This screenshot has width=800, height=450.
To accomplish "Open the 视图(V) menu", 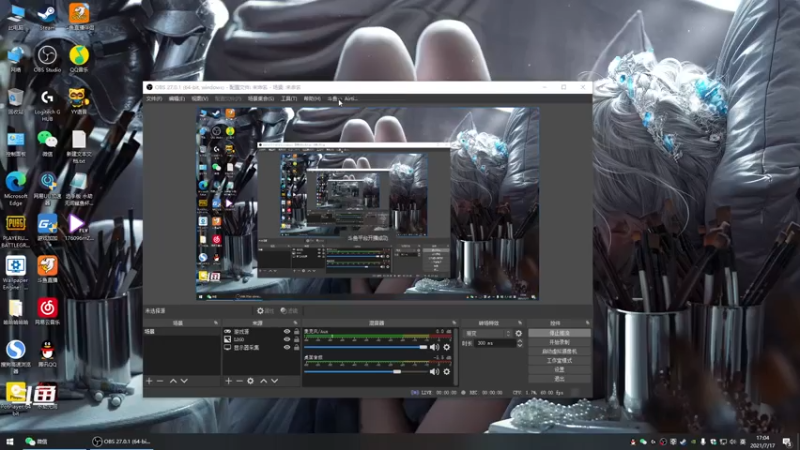I will 199,98.
